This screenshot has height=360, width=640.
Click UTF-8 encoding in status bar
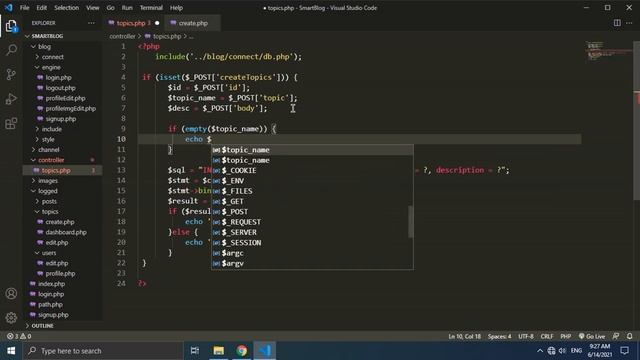point(526,336)
